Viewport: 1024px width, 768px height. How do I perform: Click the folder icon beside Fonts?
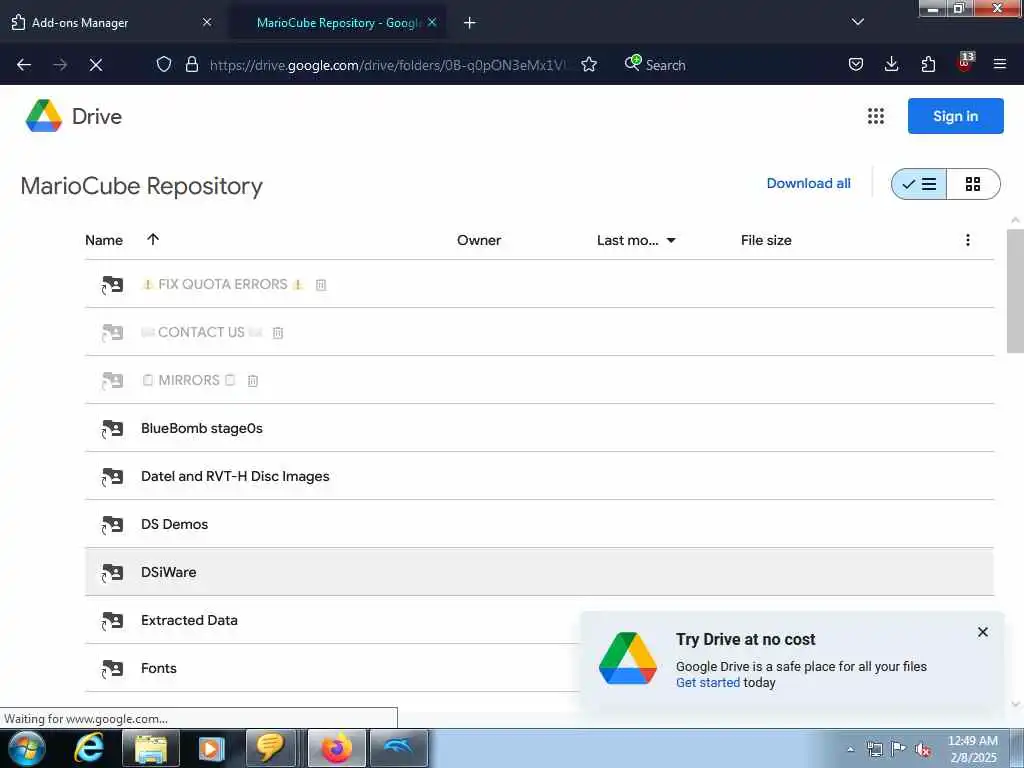[112, 669]
